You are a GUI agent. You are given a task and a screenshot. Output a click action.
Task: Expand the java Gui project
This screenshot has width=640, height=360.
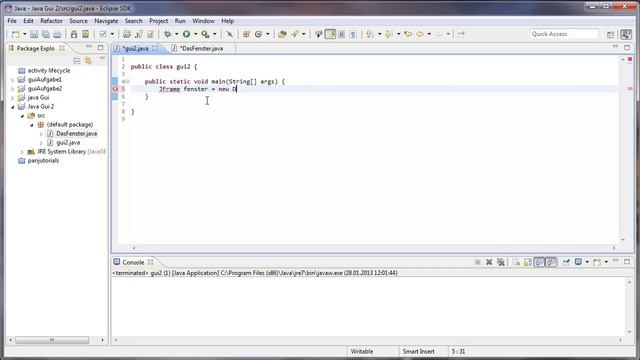13,98
